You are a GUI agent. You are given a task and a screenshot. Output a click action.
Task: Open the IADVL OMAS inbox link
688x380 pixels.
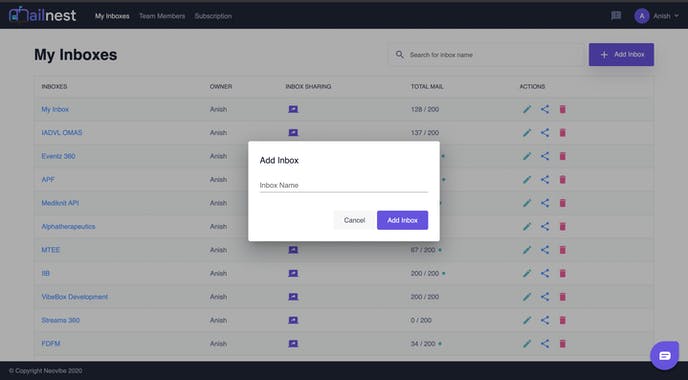(62, 133)
